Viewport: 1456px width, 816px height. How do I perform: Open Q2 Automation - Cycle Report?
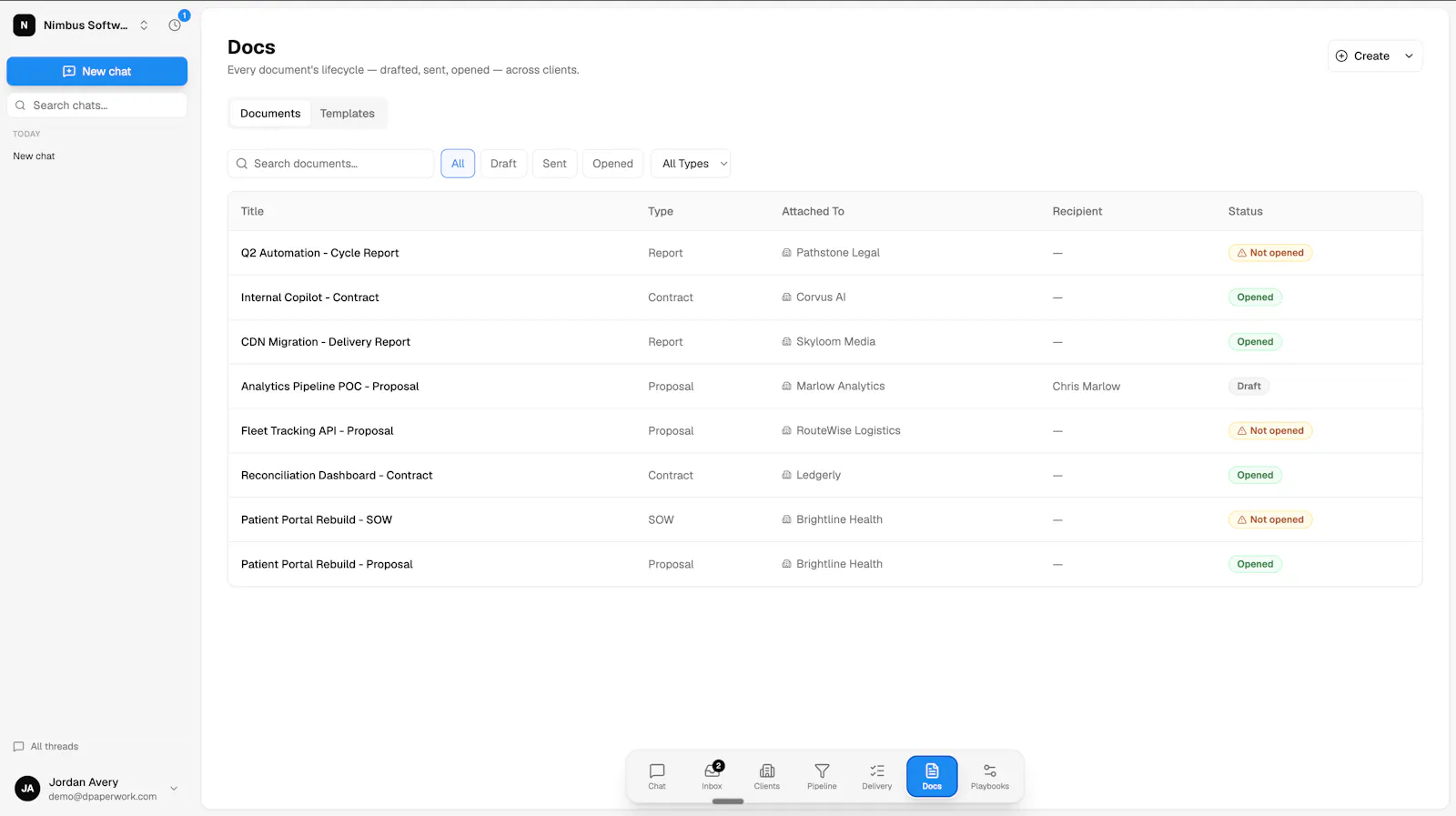(x=319, y=253)
